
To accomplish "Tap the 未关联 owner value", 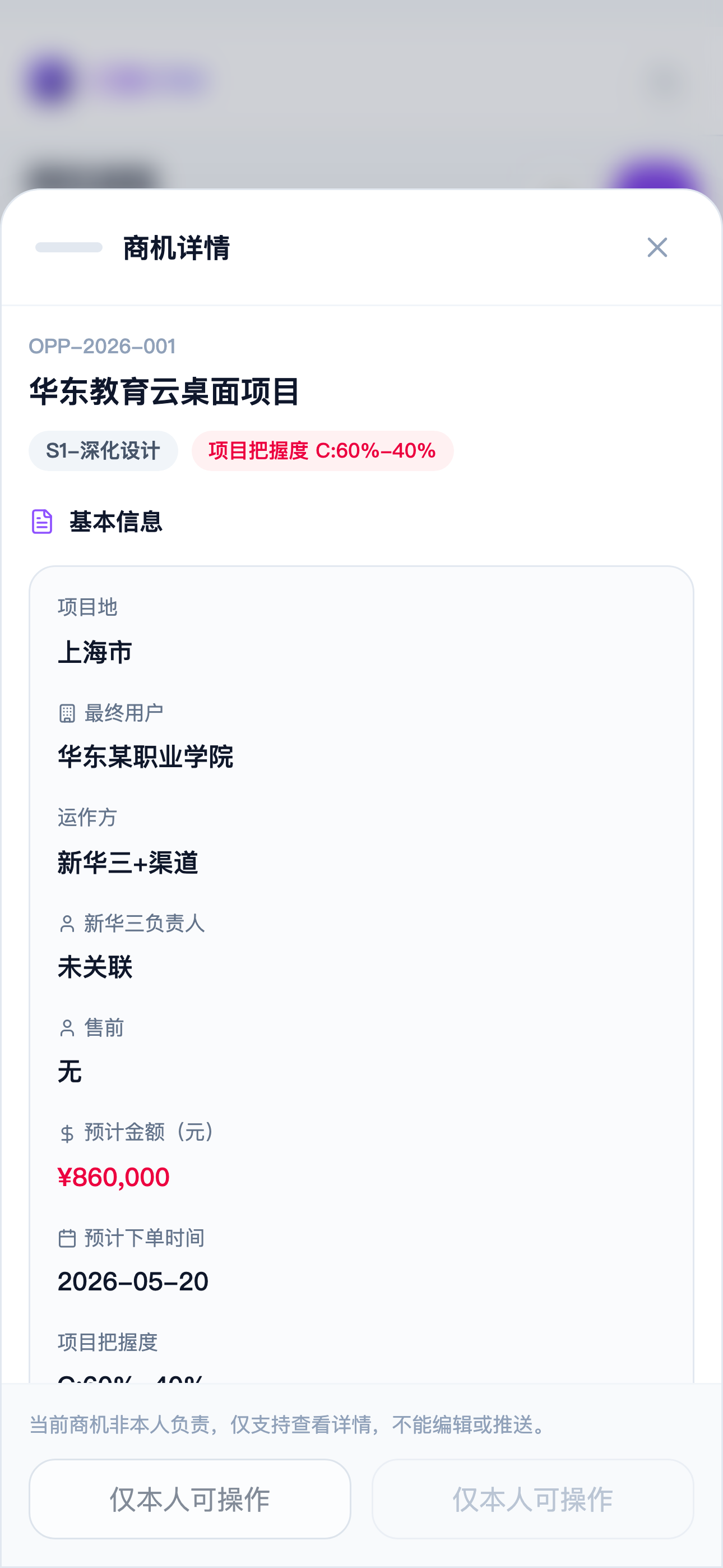I will pyautogui.click(x=95, y=967).
